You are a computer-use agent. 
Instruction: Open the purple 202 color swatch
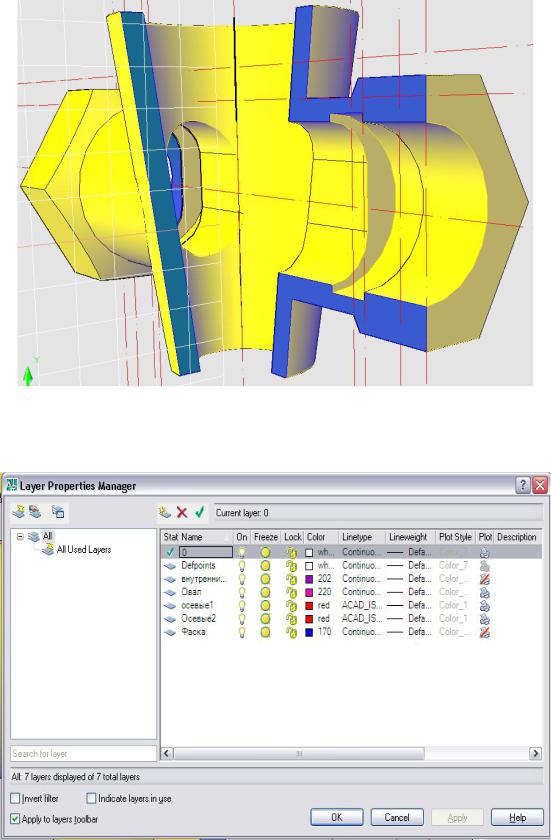(309, 579)
